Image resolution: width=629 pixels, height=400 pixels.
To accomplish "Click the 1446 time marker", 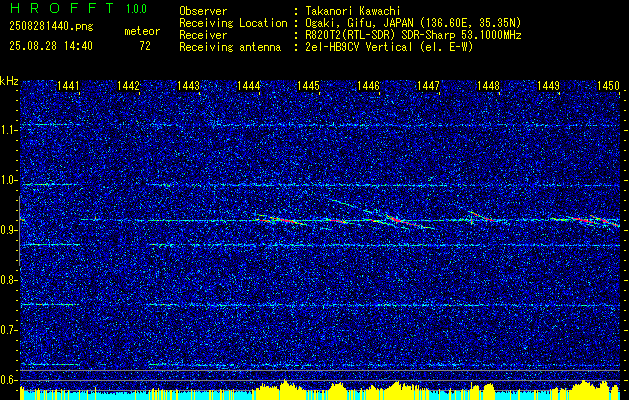I will pyautogui.click(x=368, y=85).
